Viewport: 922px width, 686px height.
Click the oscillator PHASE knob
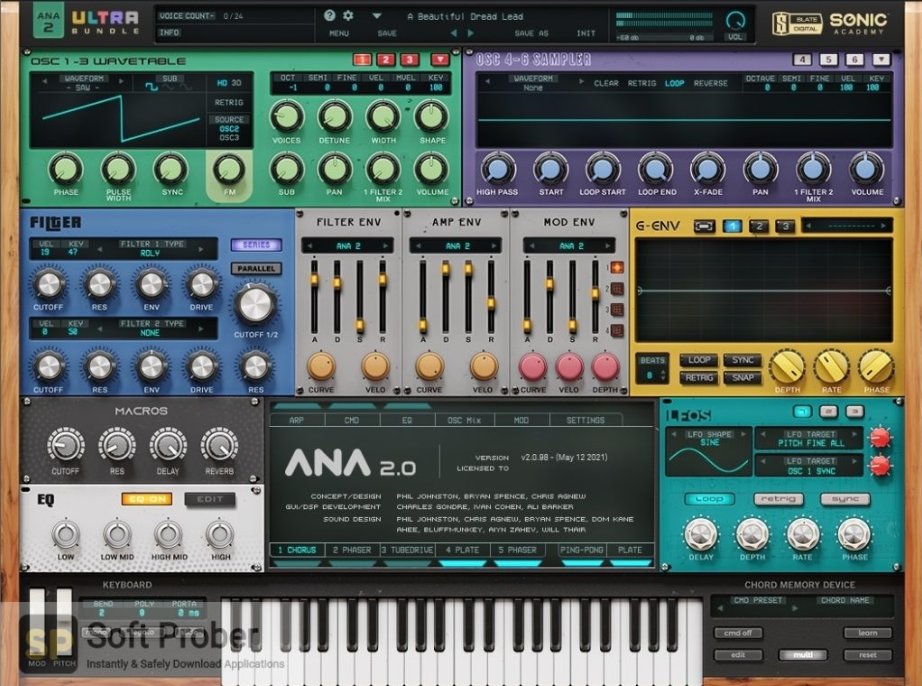tap(65, 169)
